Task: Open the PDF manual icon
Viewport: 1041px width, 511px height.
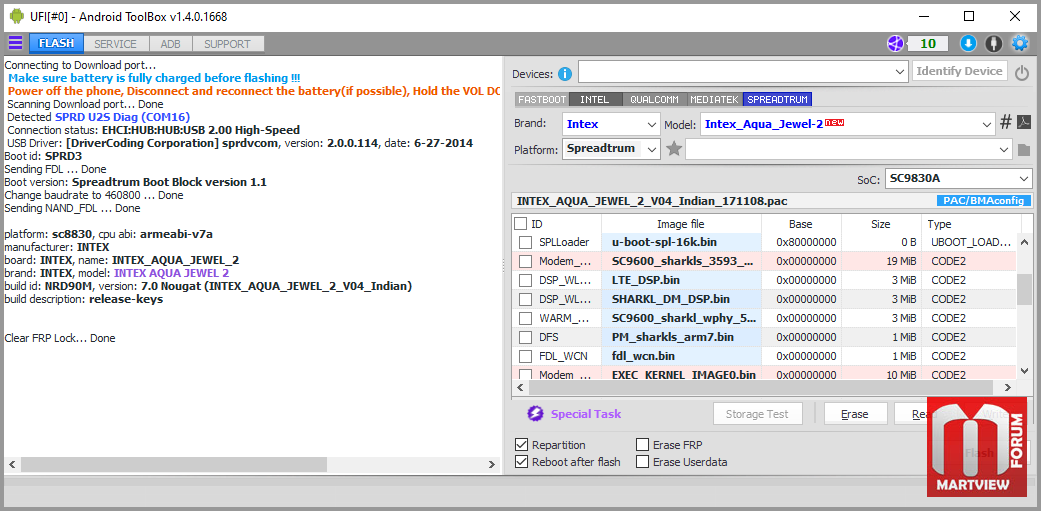Action: (x=1024, y=123)
